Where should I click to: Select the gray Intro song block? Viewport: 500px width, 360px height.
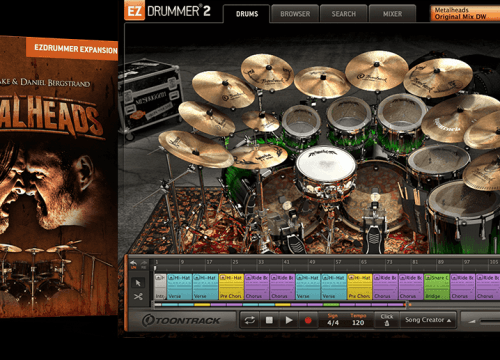click(160, 287)
